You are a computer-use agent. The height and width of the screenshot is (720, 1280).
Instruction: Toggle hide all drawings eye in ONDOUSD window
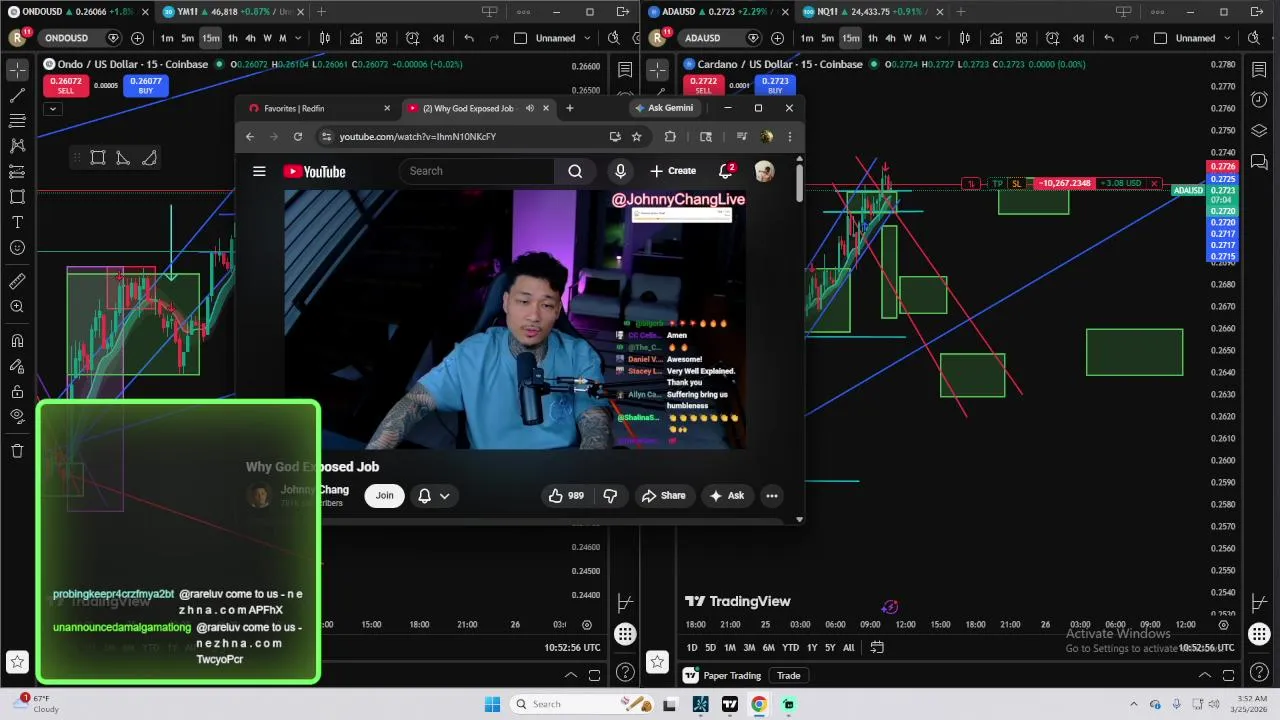(17, 416)
